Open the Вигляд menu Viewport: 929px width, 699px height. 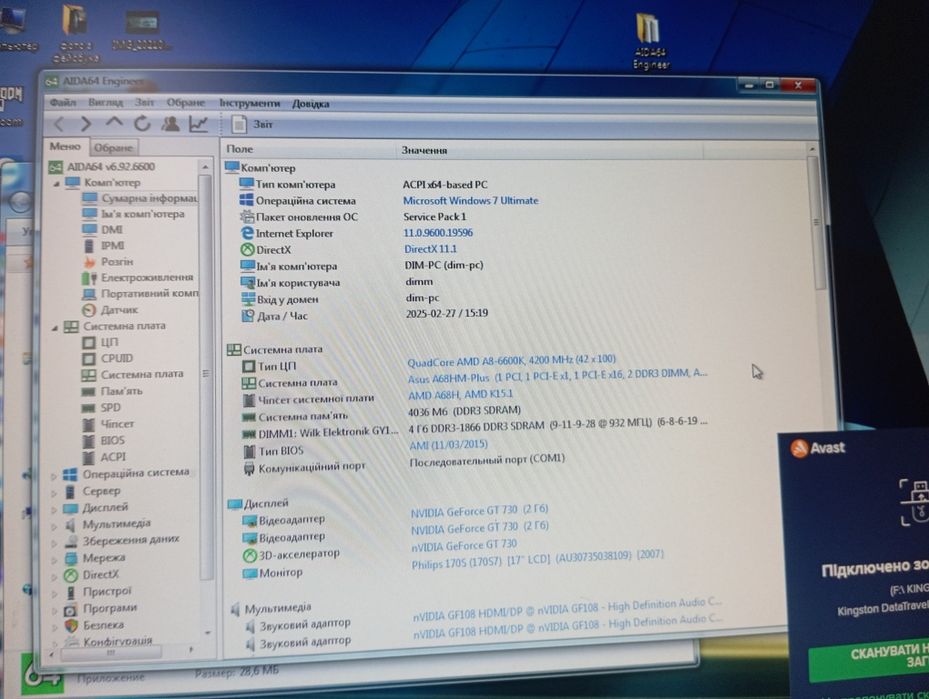point(105,102)
